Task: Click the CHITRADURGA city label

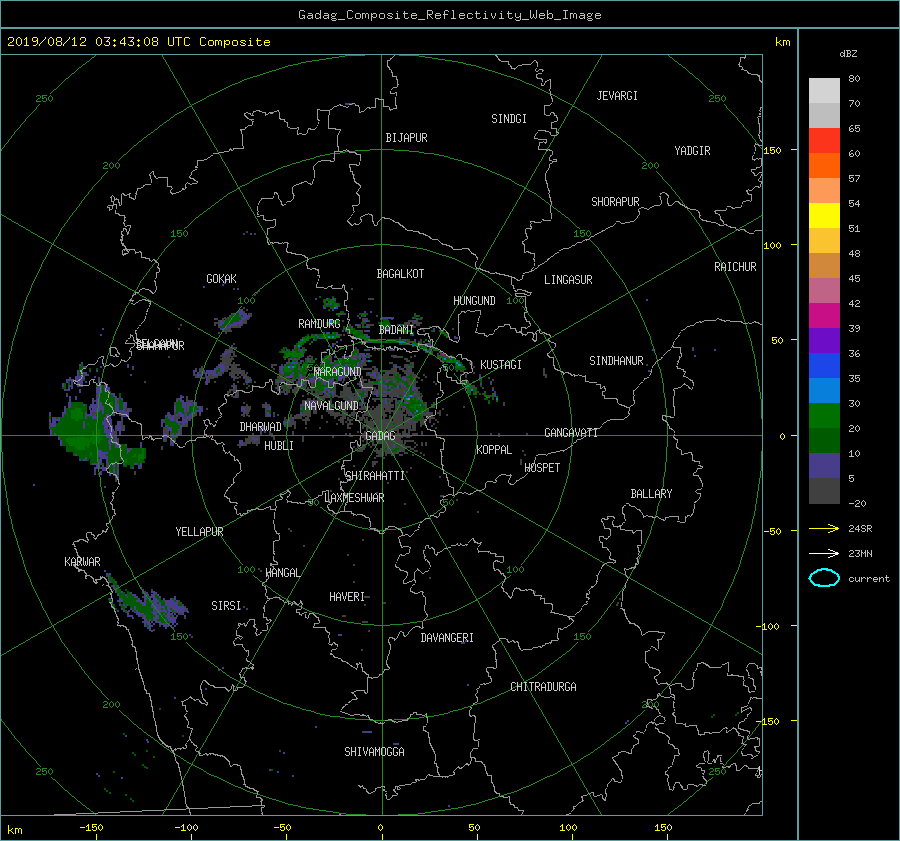Action: click(543, 687)
